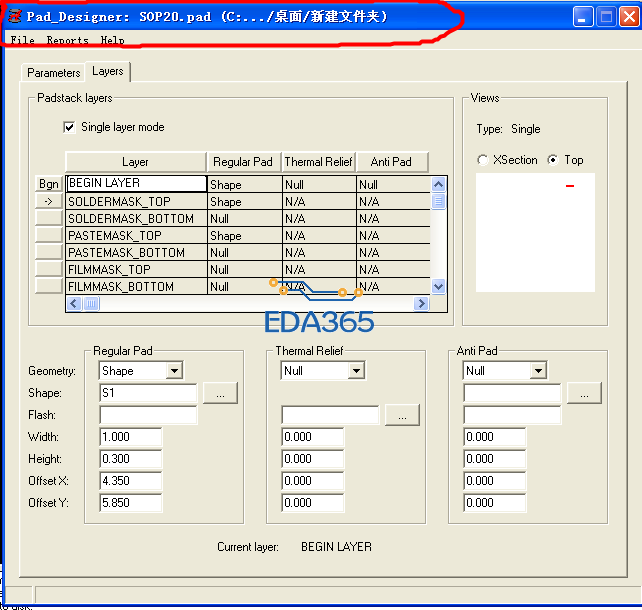Toggle the Single layer mode checkbox
Image resolution: width=642 pixels, height=610 pixels.
pos(70,127)
